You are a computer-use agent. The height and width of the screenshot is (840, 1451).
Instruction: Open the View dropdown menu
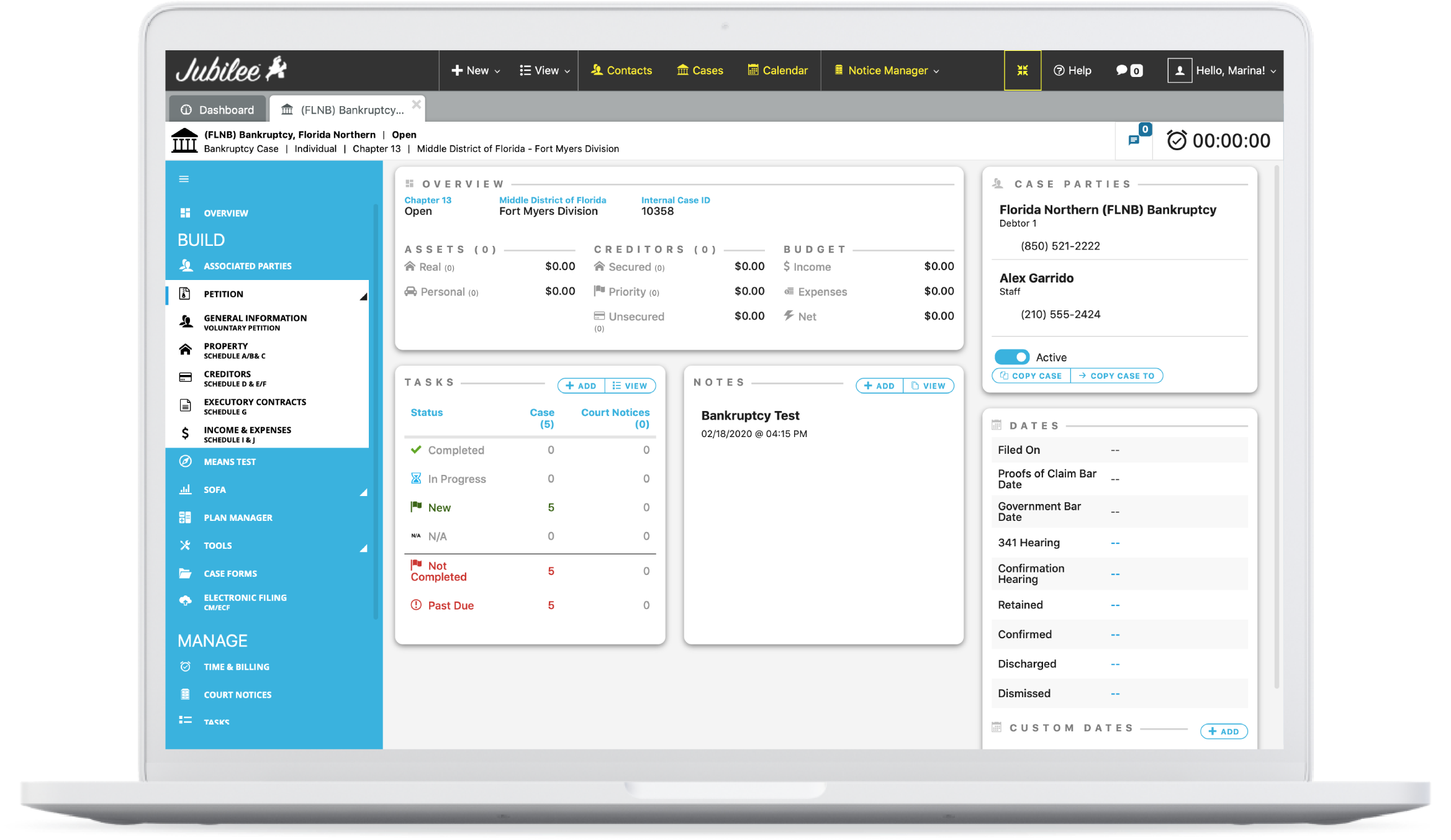click(545, 70)
